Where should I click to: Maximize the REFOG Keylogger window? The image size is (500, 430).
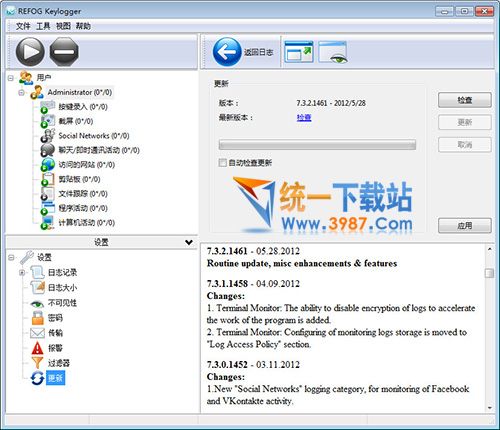[464, 11]
